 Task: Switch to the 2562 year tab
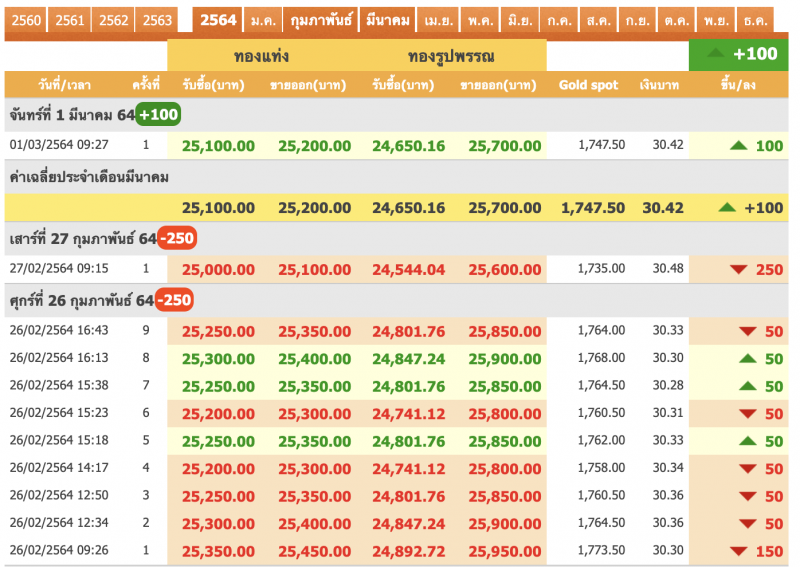[113, 20]
